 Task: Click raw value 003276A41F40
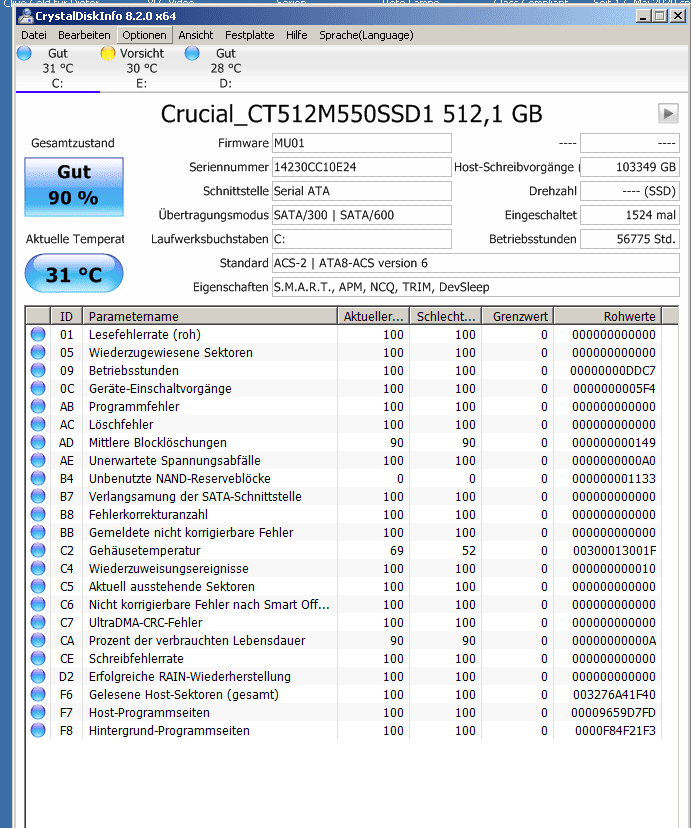[x=614, y=694]
